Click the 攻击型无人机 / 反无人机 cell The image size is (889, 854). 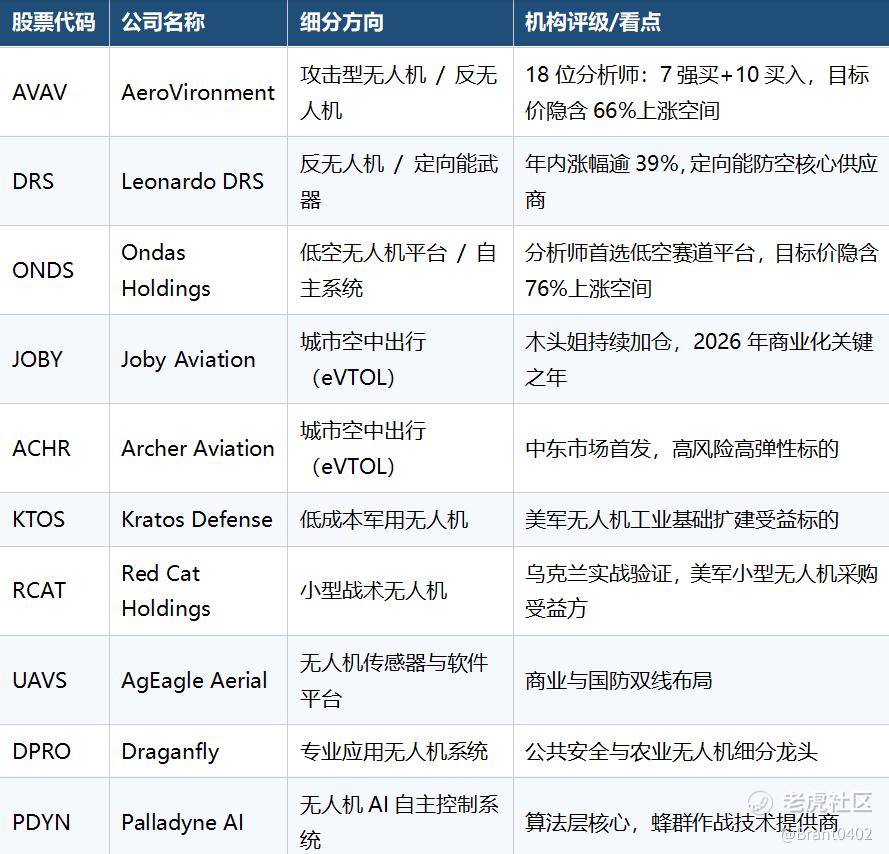400,92
